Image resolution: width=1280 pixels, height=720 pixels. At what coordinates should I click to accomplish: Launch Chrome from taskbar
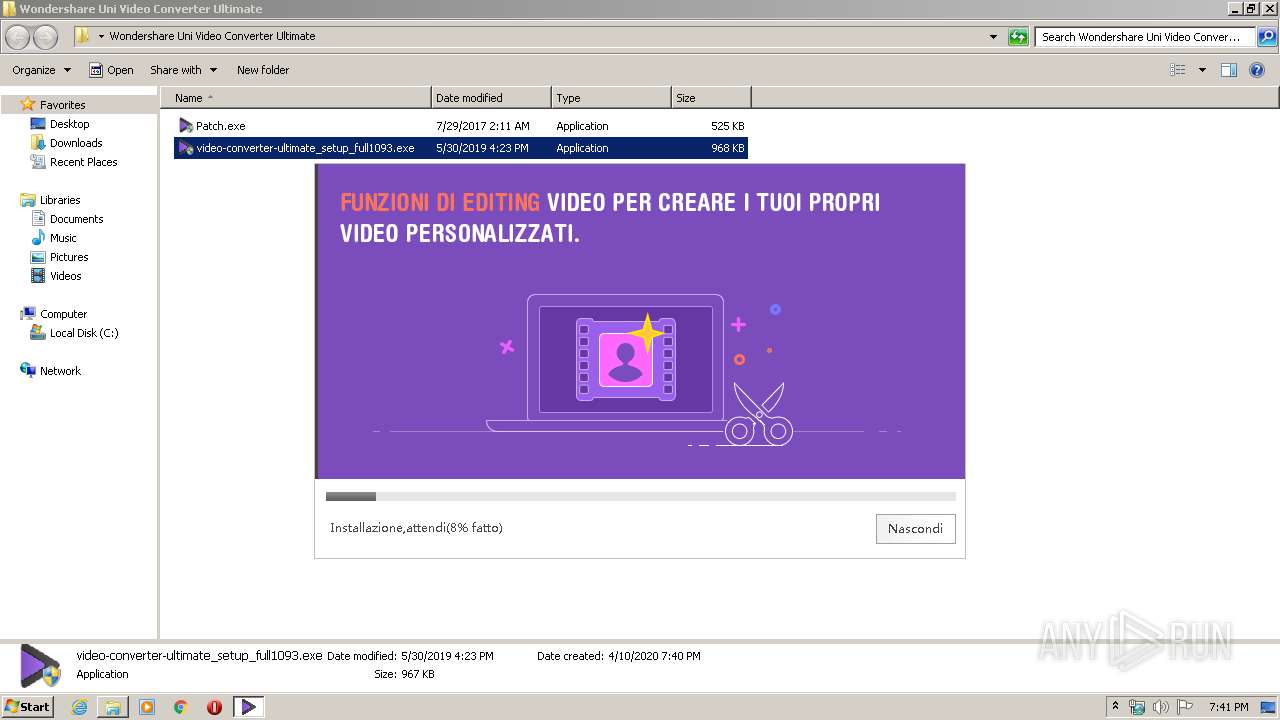(x=181, y=707)
